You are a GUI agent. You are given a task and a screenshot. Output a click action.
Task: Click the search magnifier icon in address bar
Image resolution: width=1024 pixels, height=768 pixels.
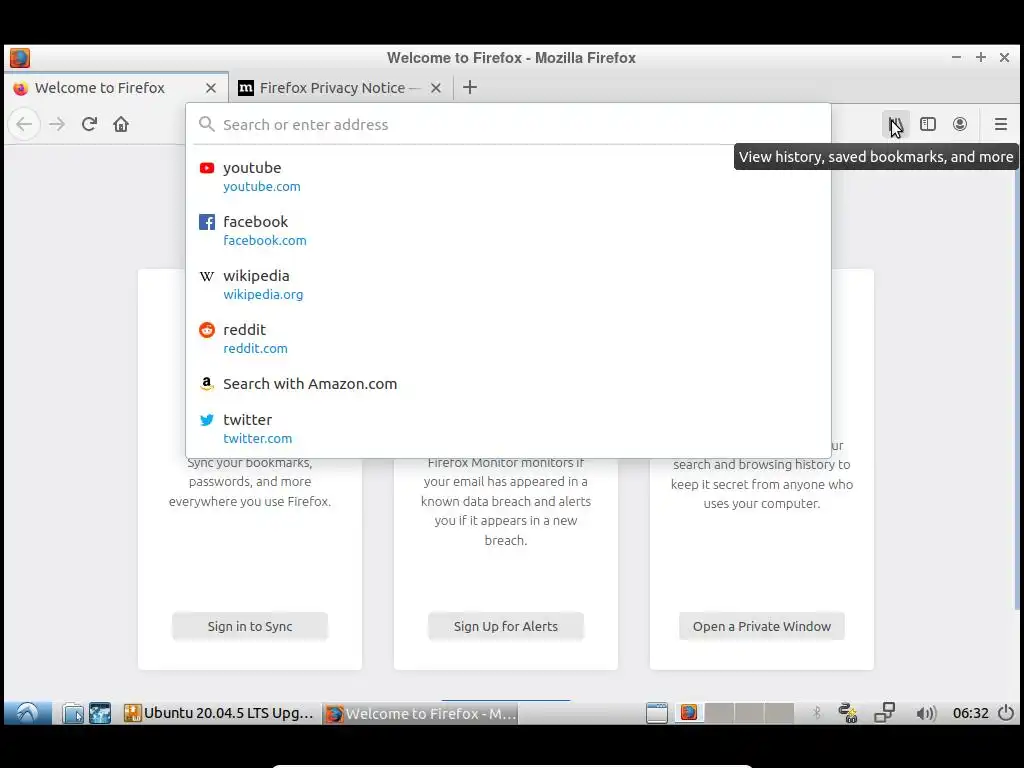[206, 124]
